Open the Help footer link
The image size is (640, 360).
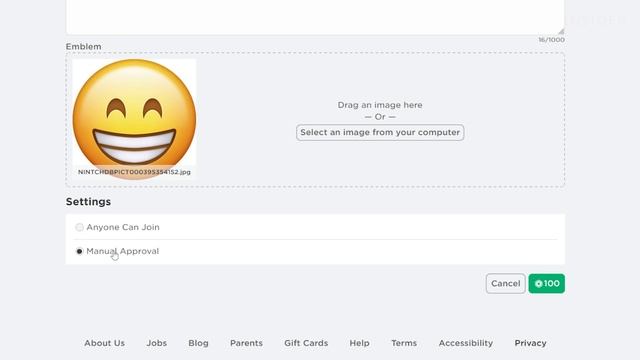359,343
